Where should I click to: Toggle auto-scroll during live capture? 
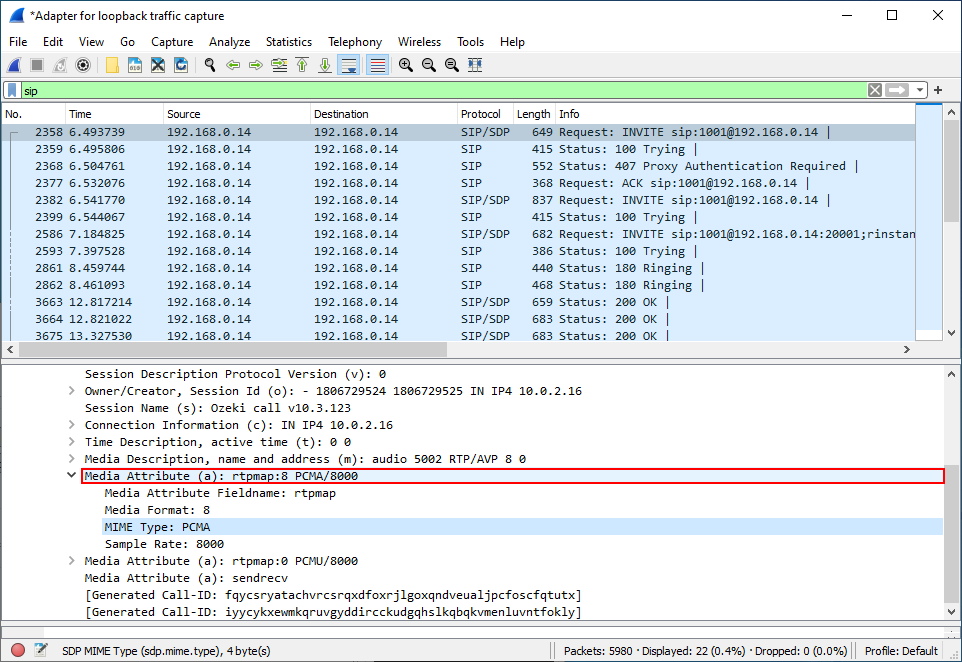(x=349, y=65)
